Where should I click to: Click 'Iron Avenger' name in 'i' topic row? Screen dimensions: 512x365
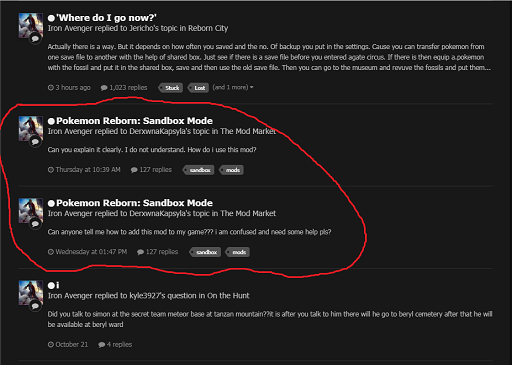coord(70,296)
